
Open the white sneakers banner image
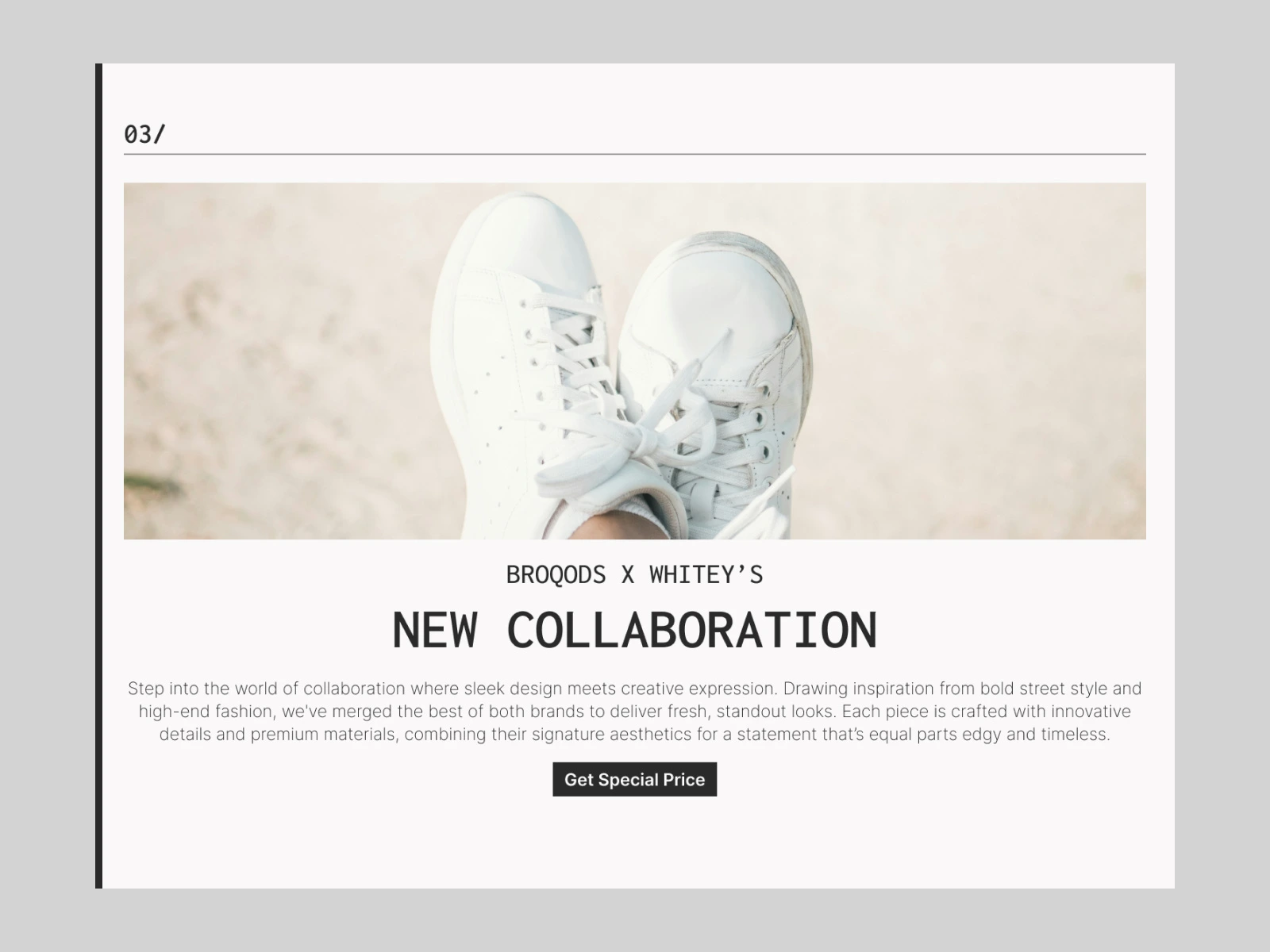coord(635,361)
